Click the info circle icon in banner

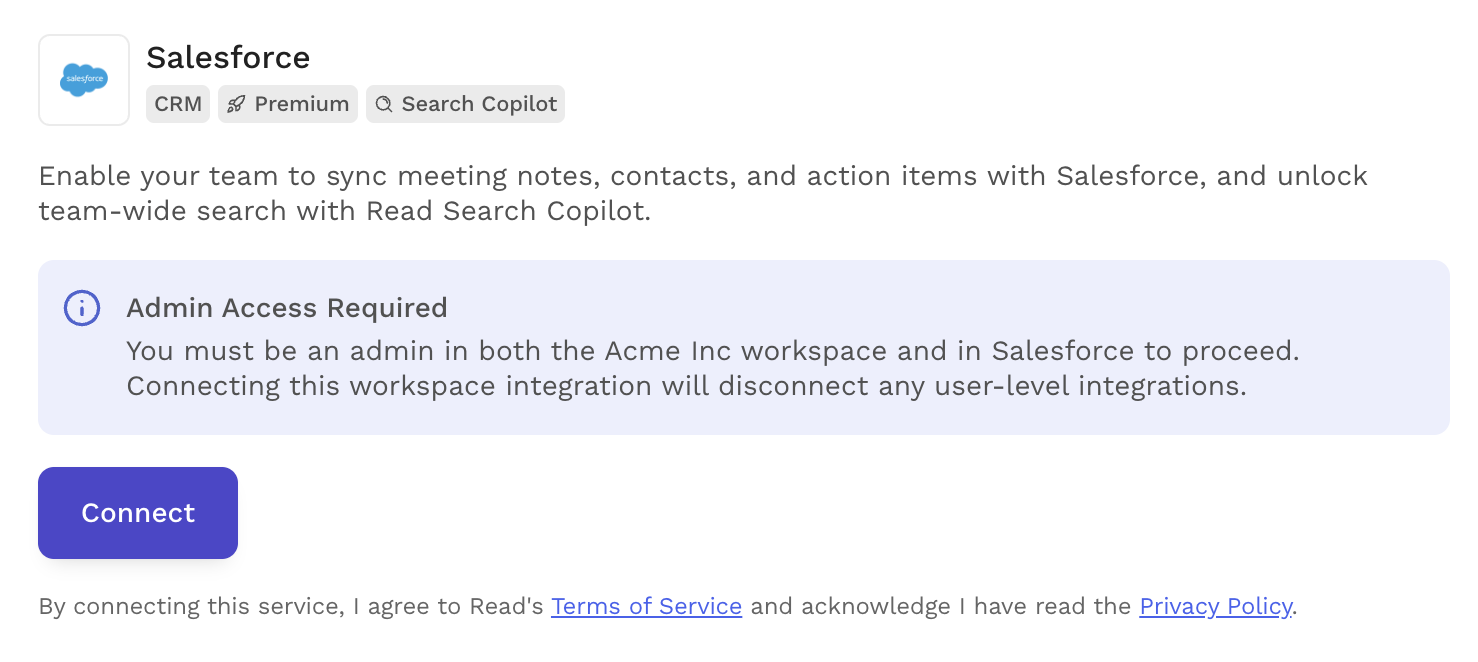[82, 308]
